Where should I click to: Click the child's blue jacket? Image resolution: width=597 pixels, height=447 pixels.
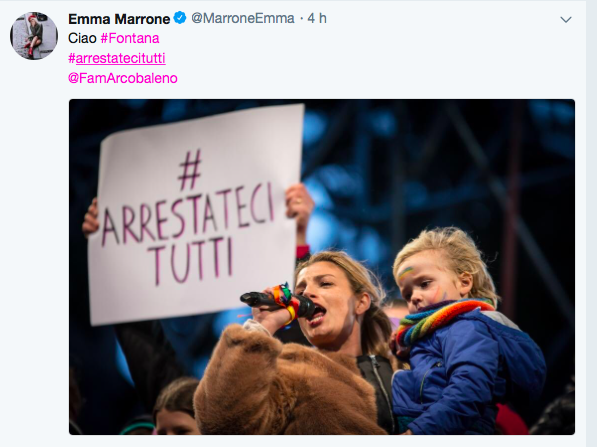click(x=468, y=373)
